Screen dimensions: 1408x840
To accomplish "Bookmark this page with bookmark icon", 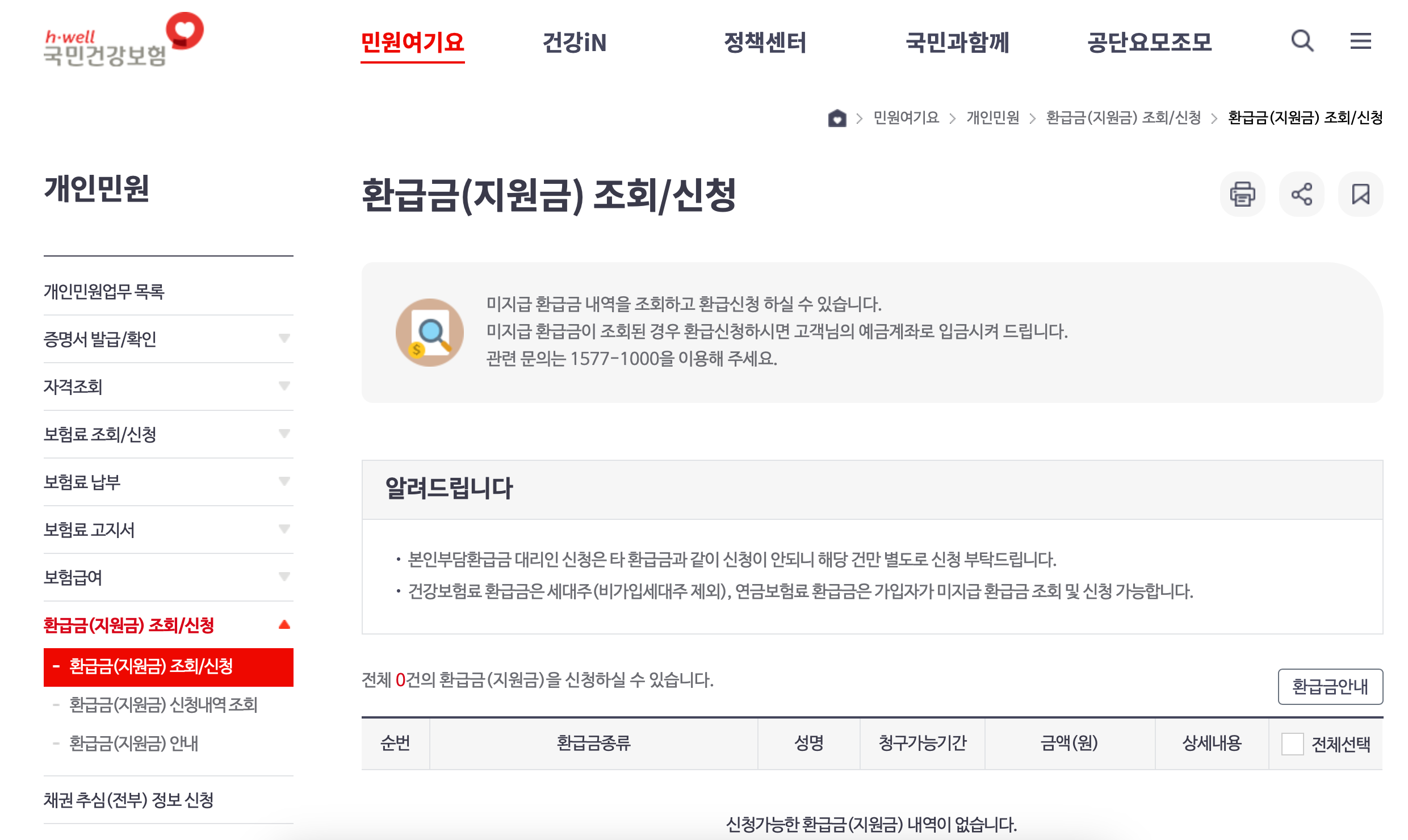I will 1360,194.
